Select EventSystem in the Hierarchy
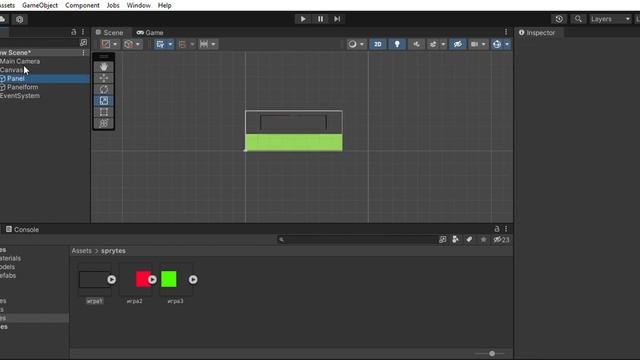 [20, 96]
